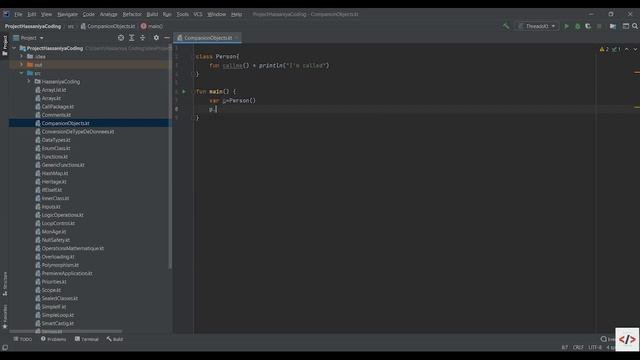Viewport: 640px width, 360px height.
Task: Click the IntelliJ logo icon in title bar
Action: (x=6, y=14)
